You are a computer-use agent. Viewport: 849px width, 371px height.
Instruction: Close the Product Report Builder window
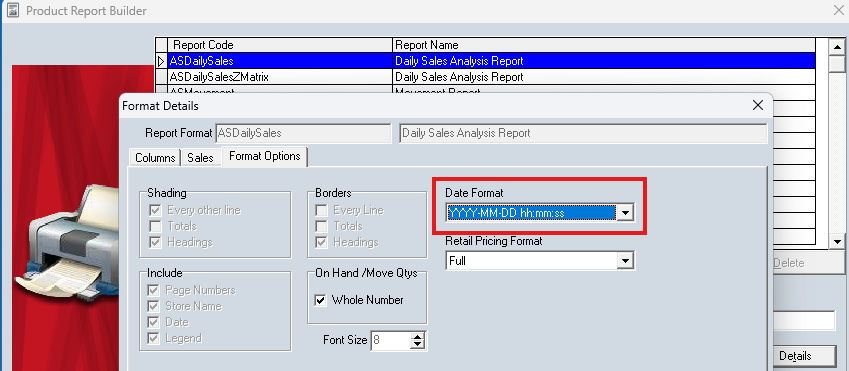(x=838, y=10)
